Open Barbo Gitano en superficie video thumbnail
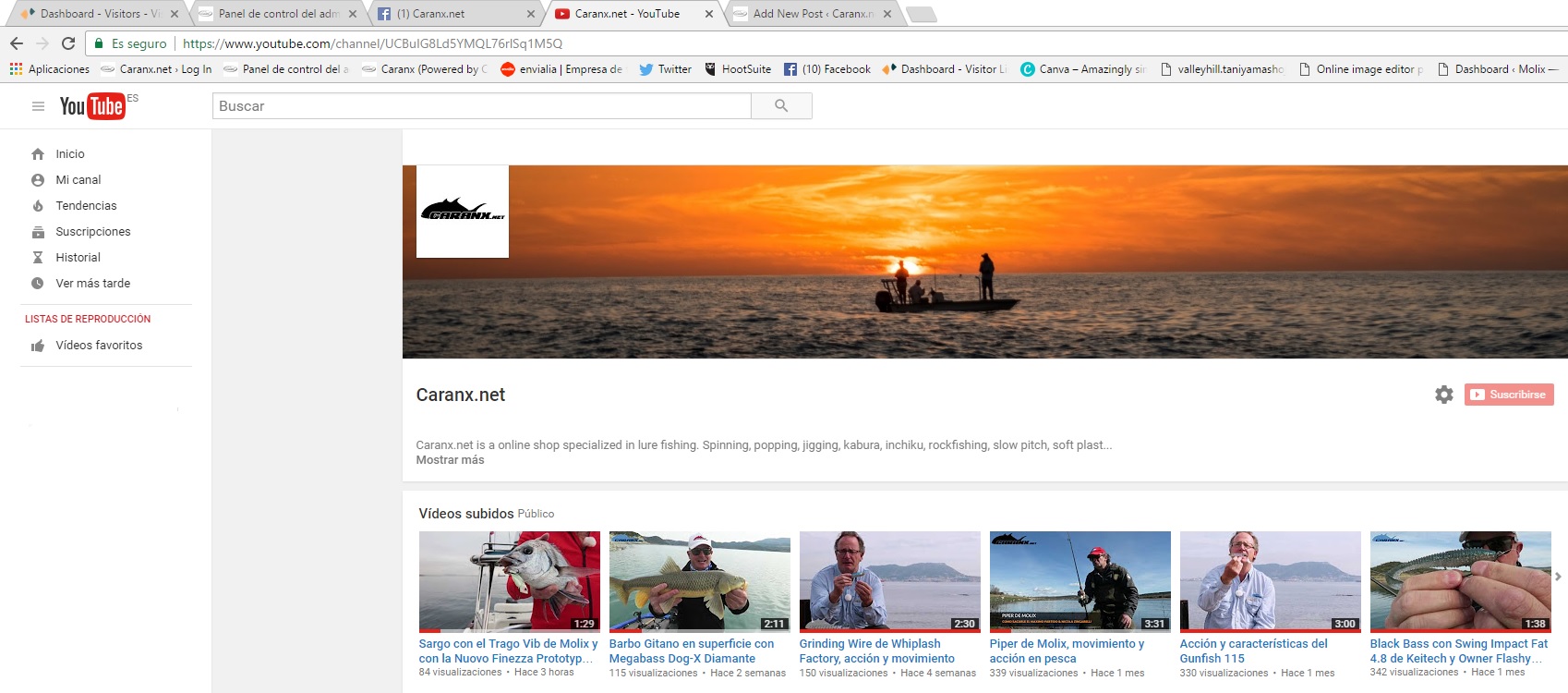 [x=700, y=581]
